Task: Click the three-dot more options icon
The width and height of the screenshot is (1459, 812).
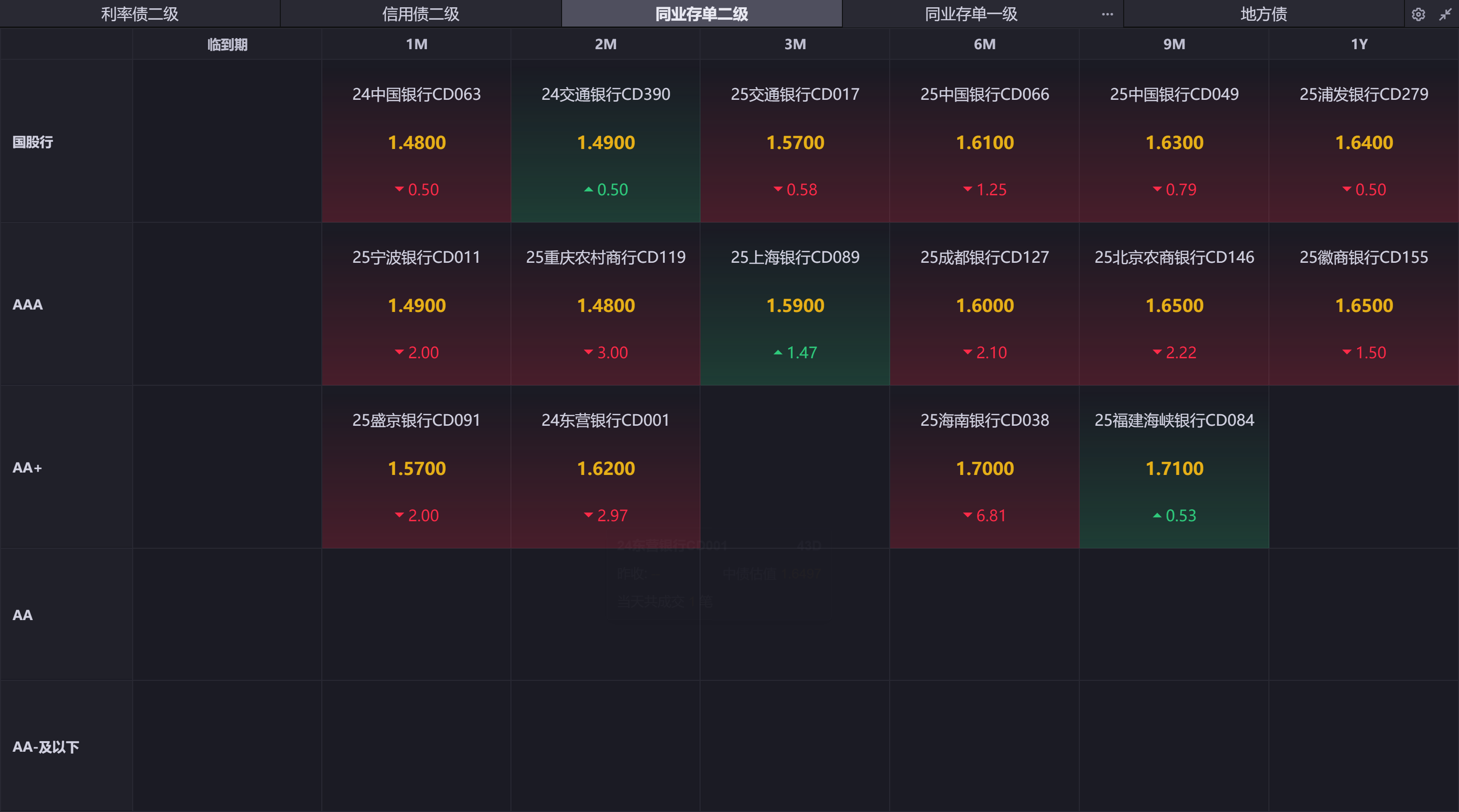Action: [x=1107, y=14]
